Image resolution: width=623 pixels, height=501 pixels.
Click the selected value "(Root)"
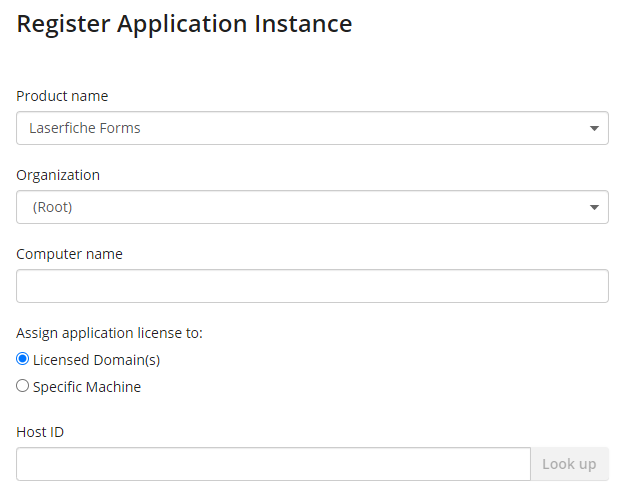(52, 207)
